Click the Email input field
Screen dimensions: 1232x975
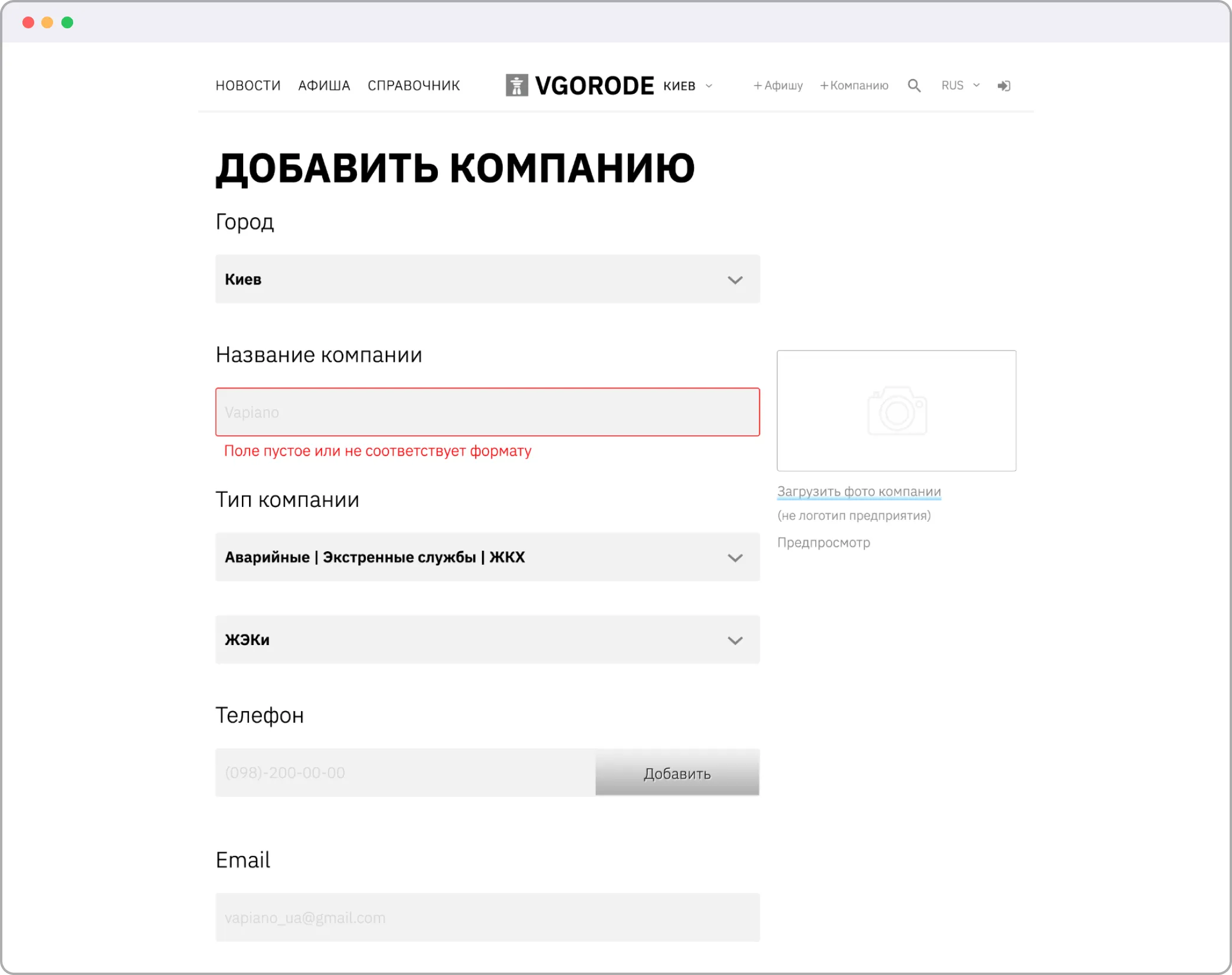click(x=487, y=917)
